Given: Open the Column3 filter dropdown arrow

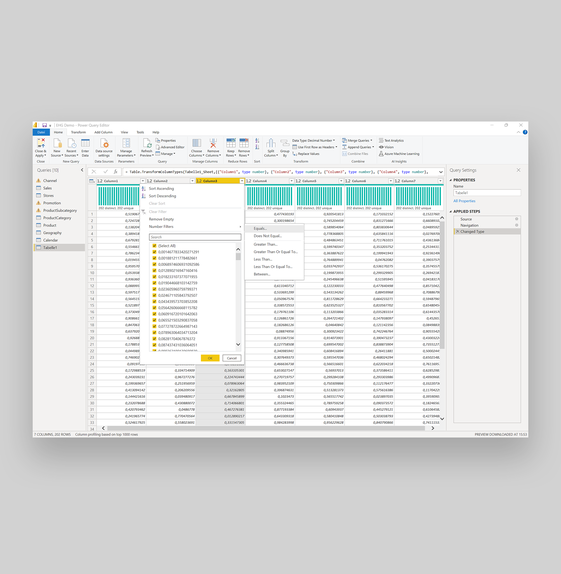Looking at the screenshot, I should coord(242,181).
